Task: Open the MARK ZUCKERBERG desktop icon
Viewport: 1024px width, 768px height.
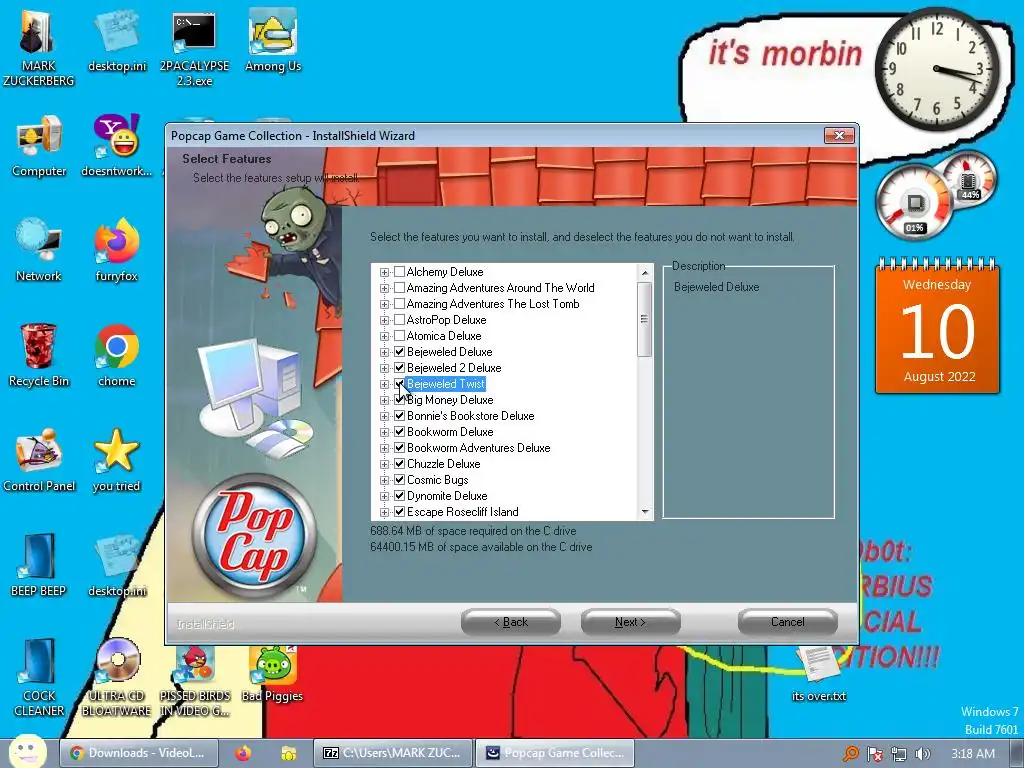Action: coord(38,48)
